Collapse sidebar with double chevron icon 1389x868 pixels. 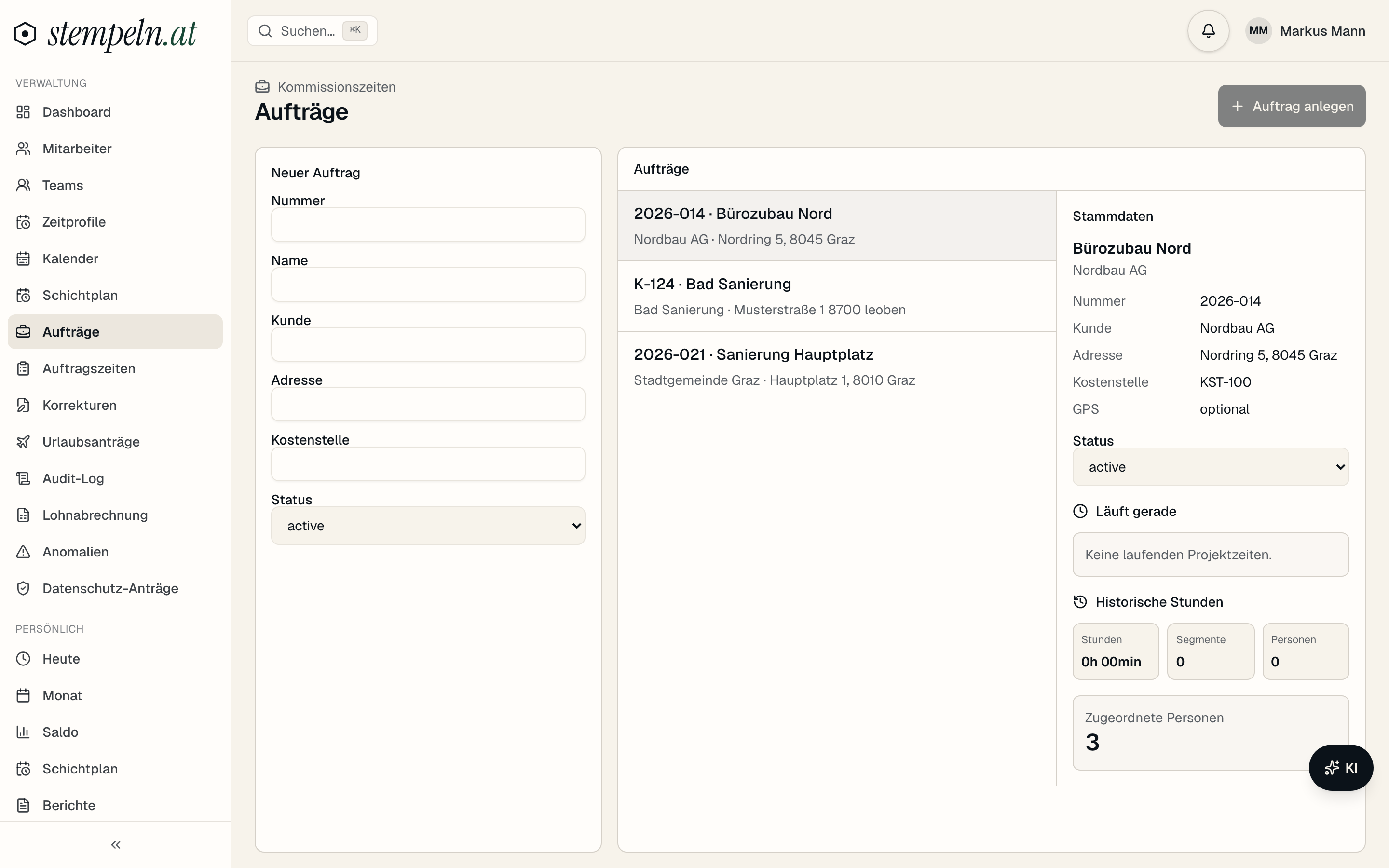pos(115,844)
